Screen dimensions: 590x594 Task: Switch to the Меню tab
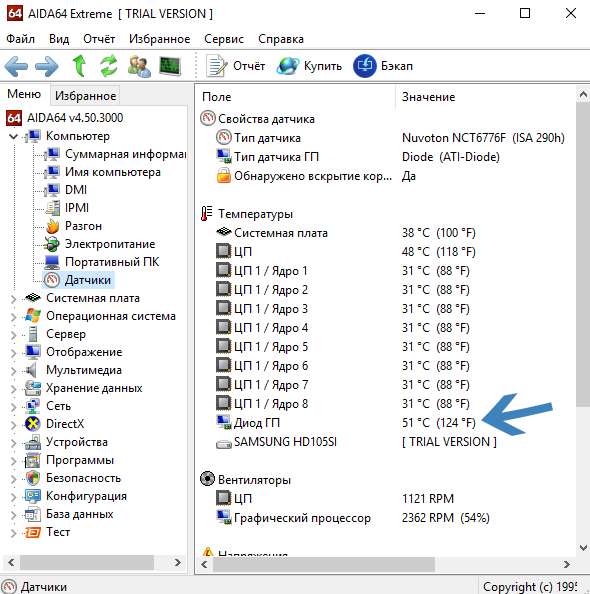(x=24, y=94)
